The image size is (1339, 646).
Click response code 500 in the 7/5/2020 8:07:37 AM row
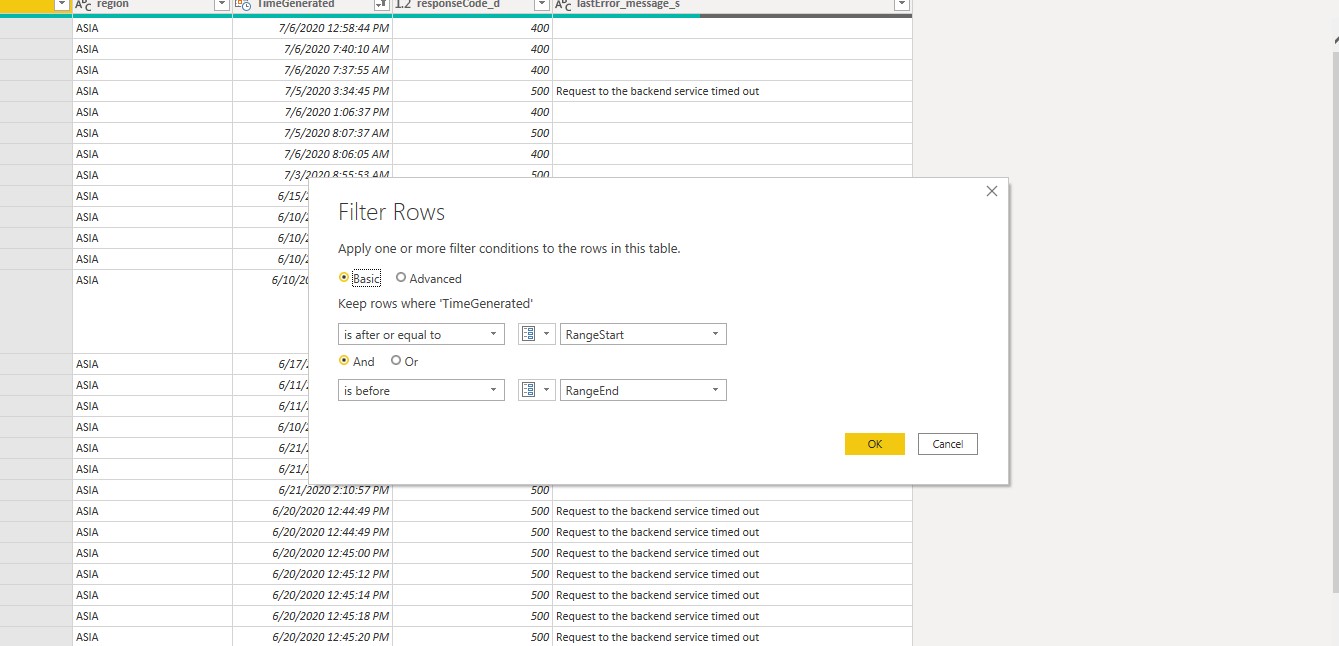pos(472,133)
